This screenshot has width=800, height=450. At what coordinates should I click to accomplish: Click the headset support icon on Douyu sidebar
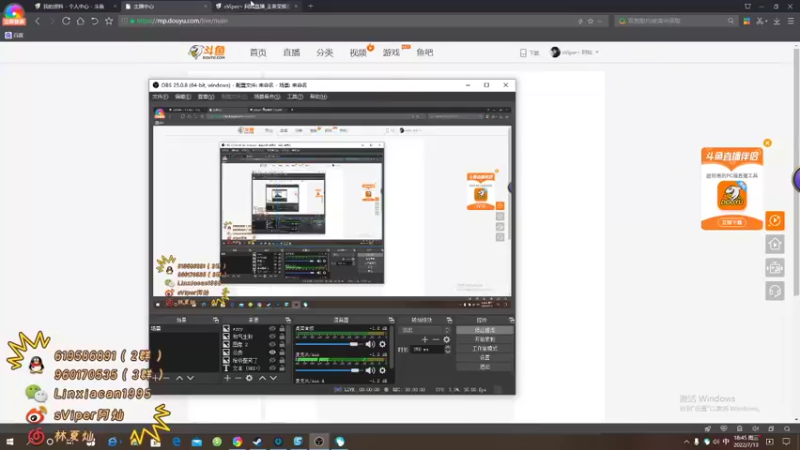[x=774, y=291]
